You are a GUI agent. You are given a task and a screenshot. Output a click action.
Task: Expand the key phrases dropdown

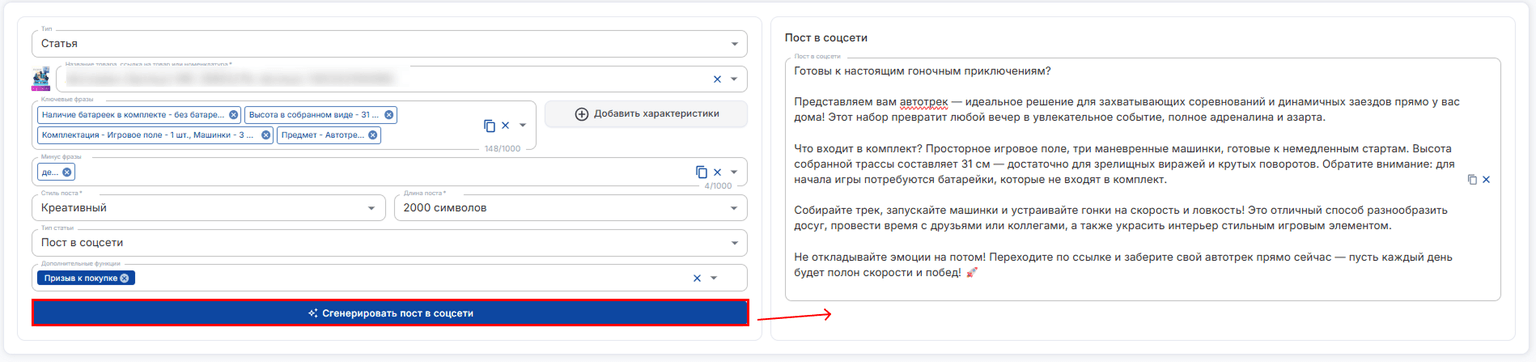(x=522, y=126)
